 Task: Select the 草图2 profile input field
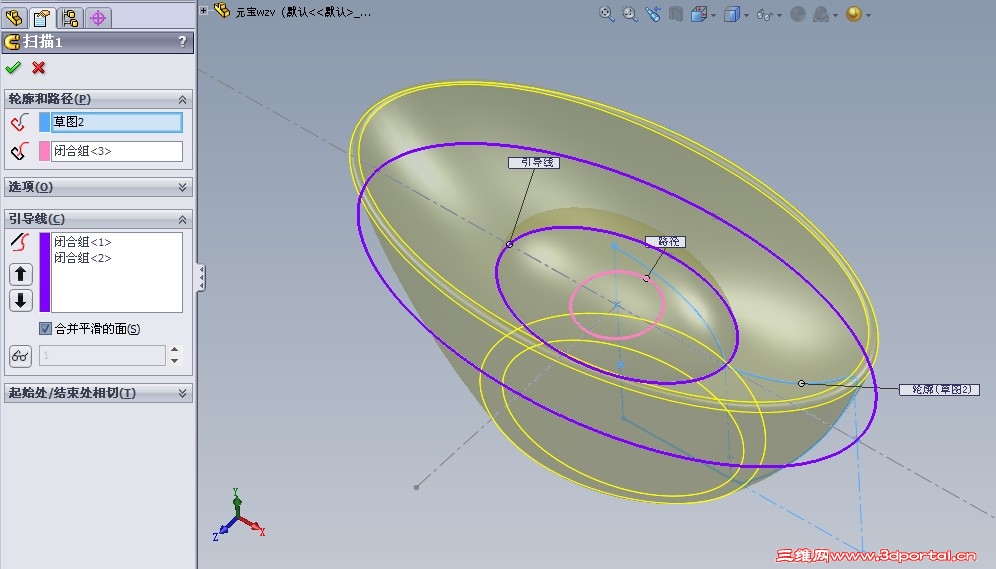[x=116, y=122]
